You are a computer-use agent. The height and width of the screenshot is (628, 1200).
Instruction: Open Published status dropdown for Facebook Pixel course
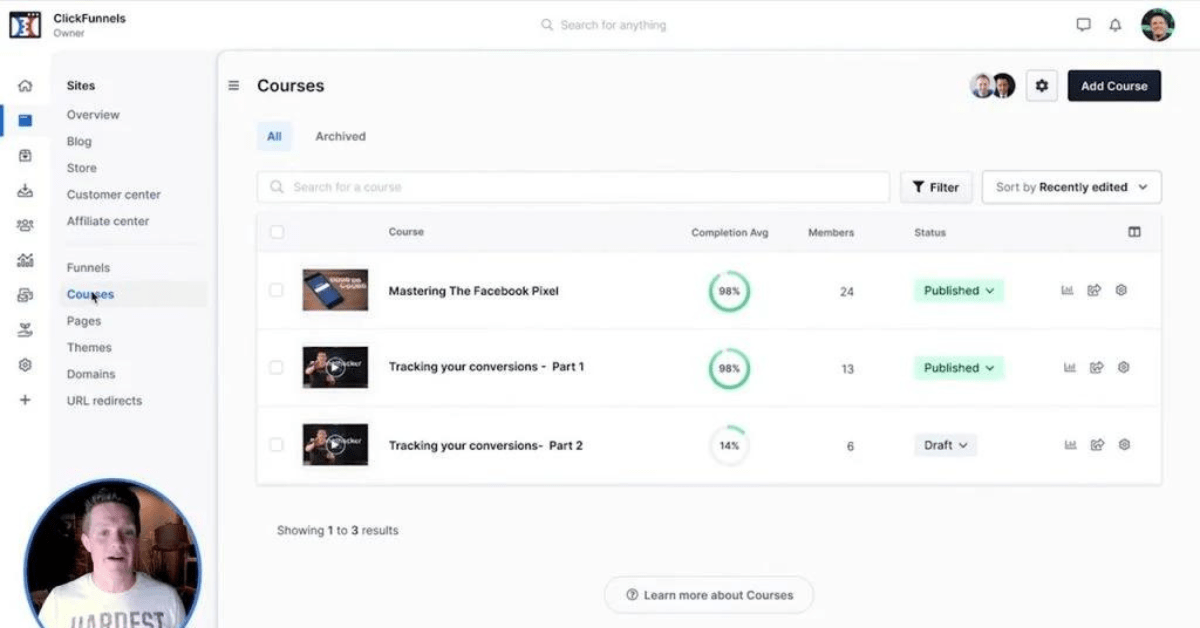(958, 291)
